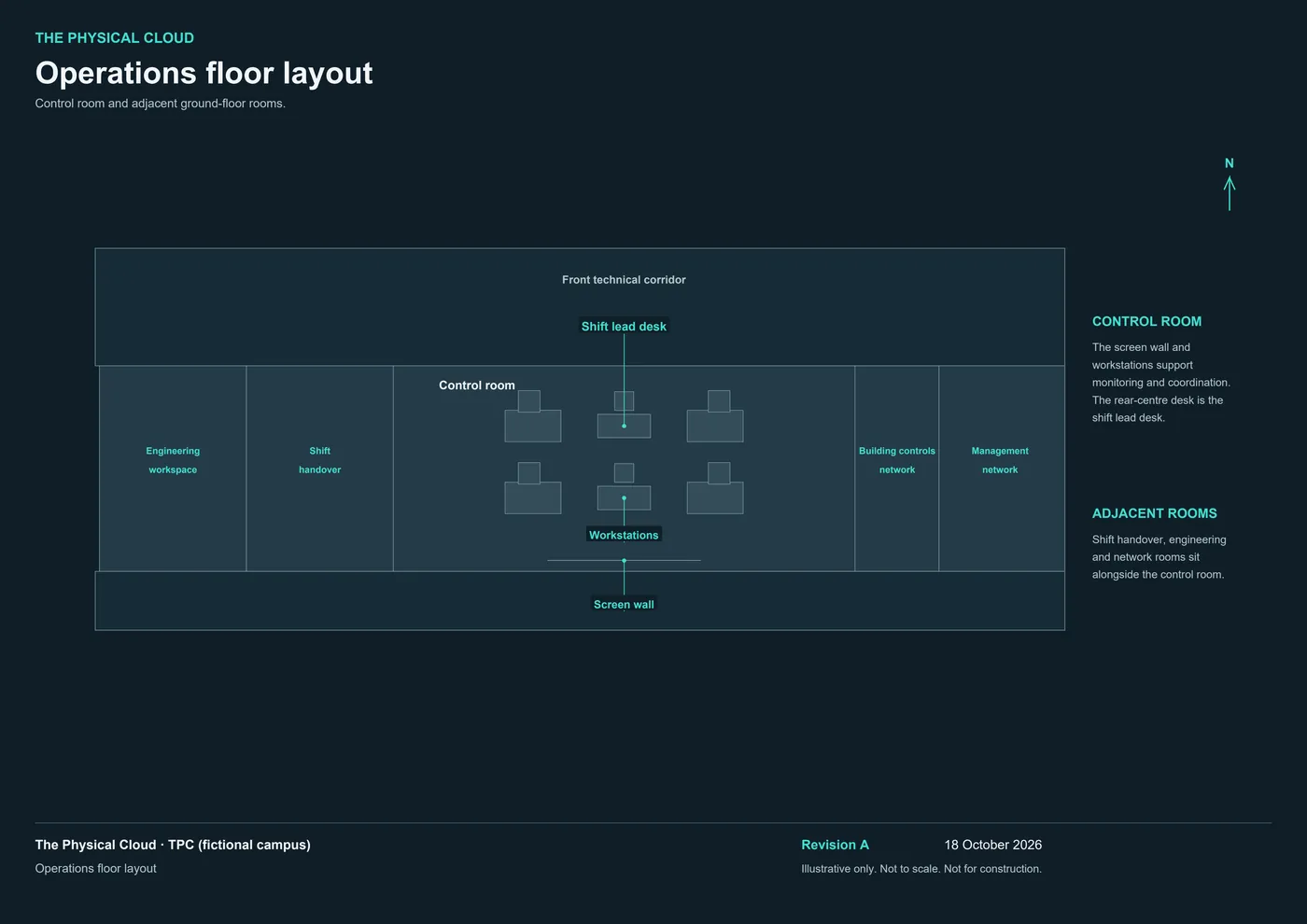Select the "18 October 2026" date
The height and width of the screenshot is (924, 1307).
pyautogui.click(x=992, y=845)
